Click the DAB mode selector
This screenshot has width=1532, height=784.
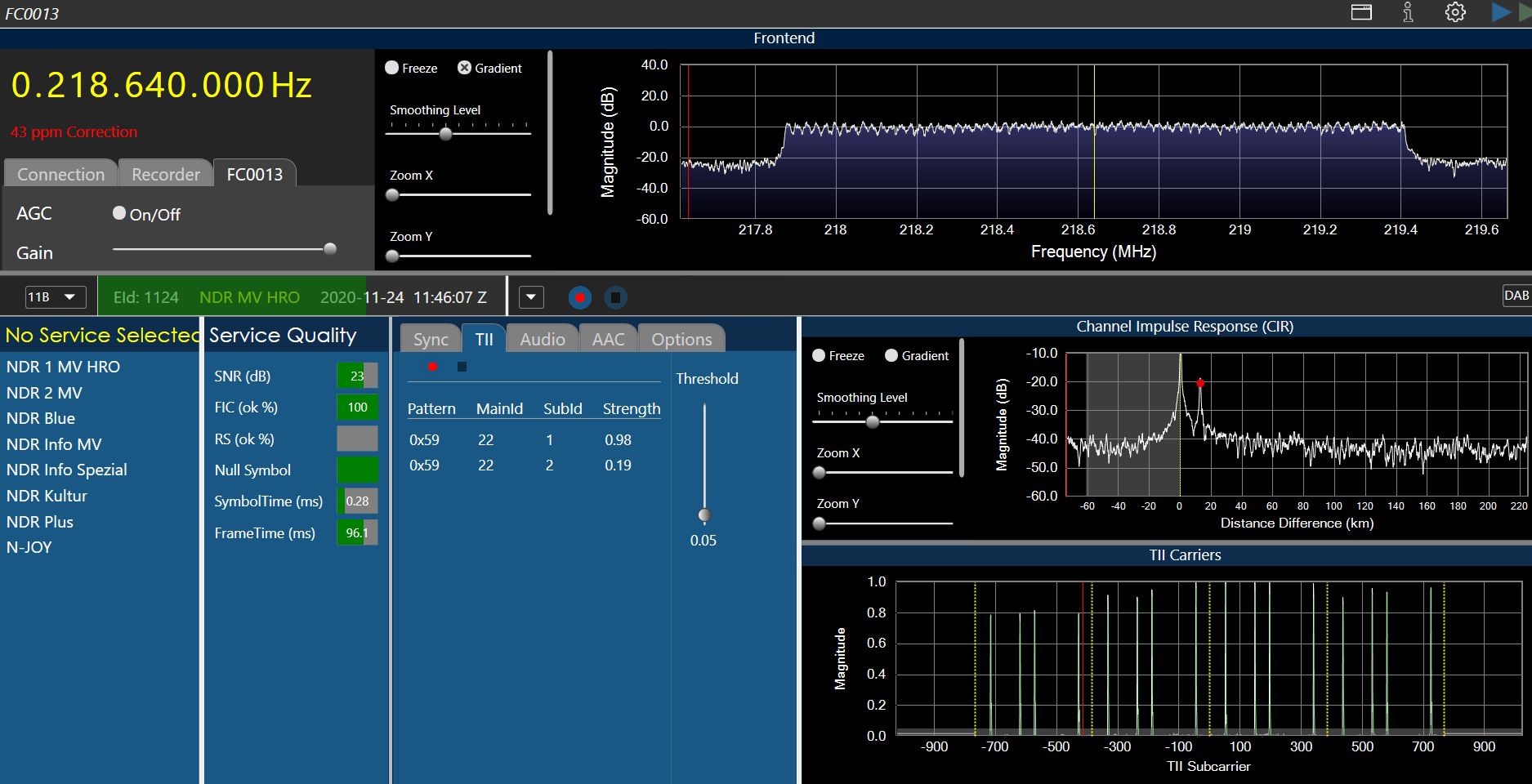(x=1516, y=296)
